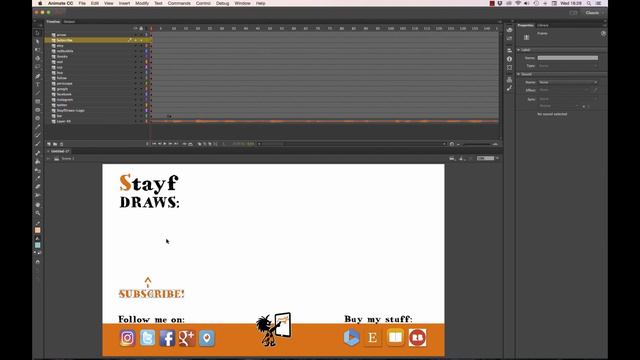The height and width of the screenshot is (360, 640).
Task: Open the File menu
Action: coord(82,3)
